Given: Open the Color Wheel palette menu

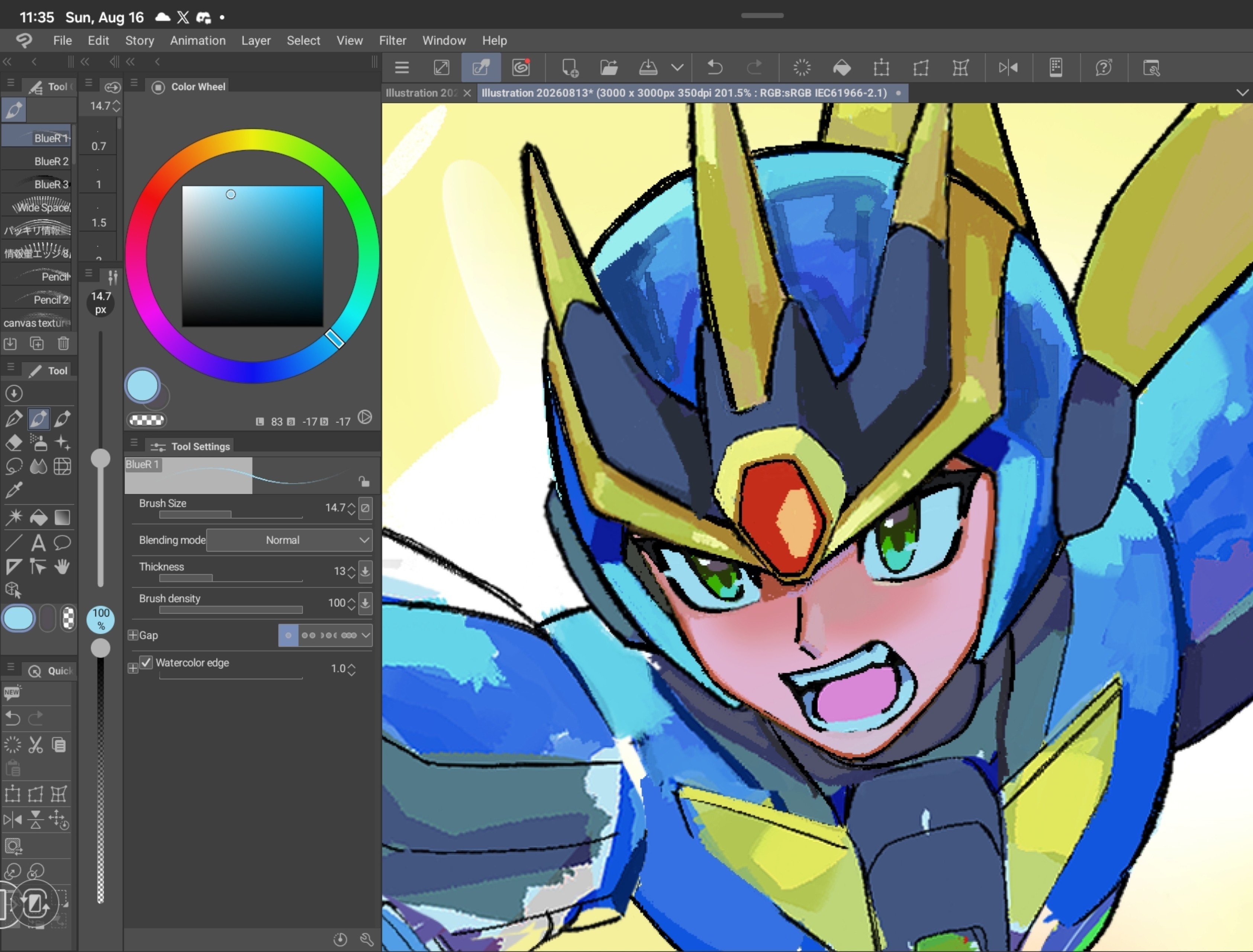Looking at the screenshot, I should click(134, 83).
